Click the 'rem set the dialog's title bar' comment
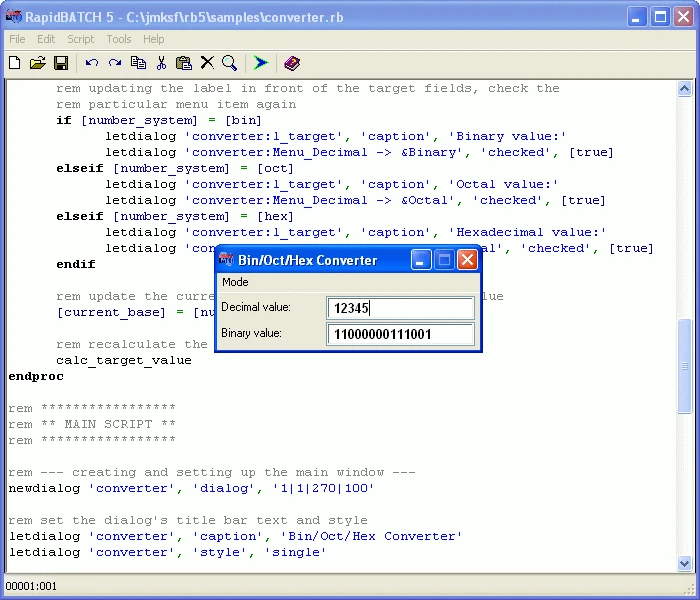Viewport: 700px width, 600px height. point(188,520)
